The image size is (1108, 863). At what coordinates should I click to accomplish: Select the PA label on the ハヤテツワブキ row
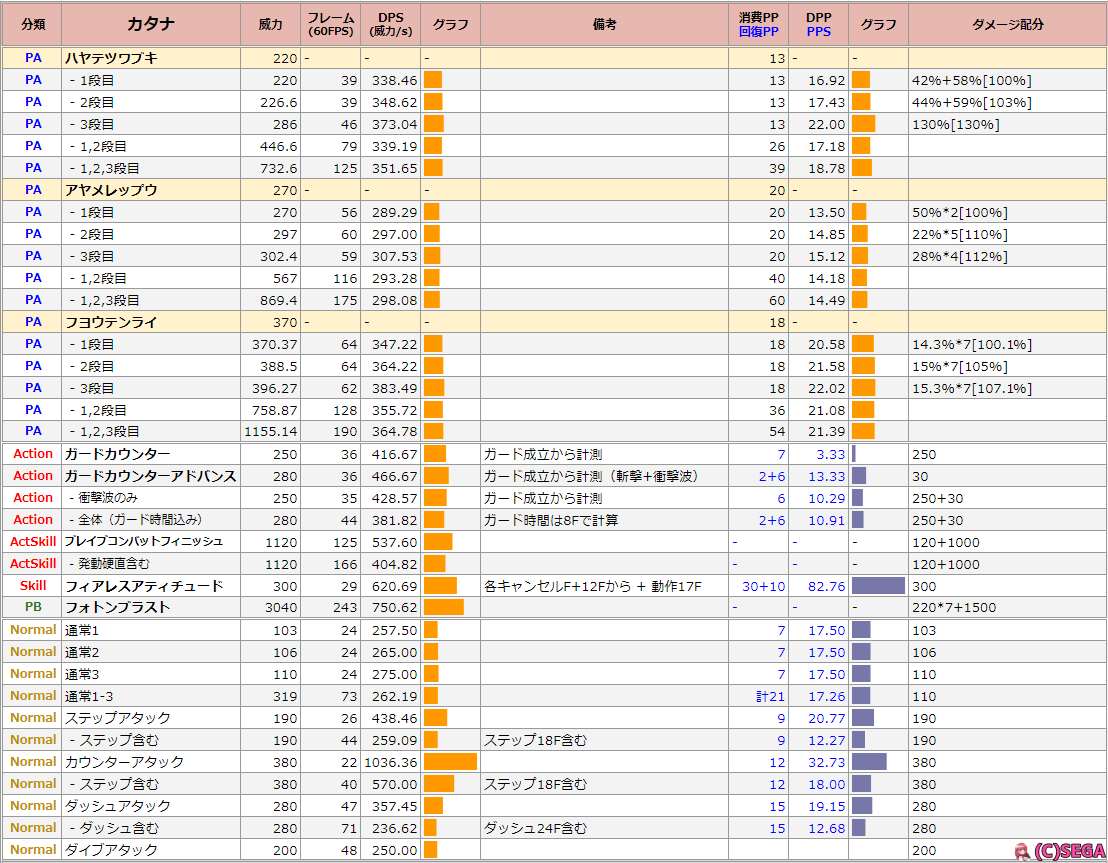[x=32, y=58]
